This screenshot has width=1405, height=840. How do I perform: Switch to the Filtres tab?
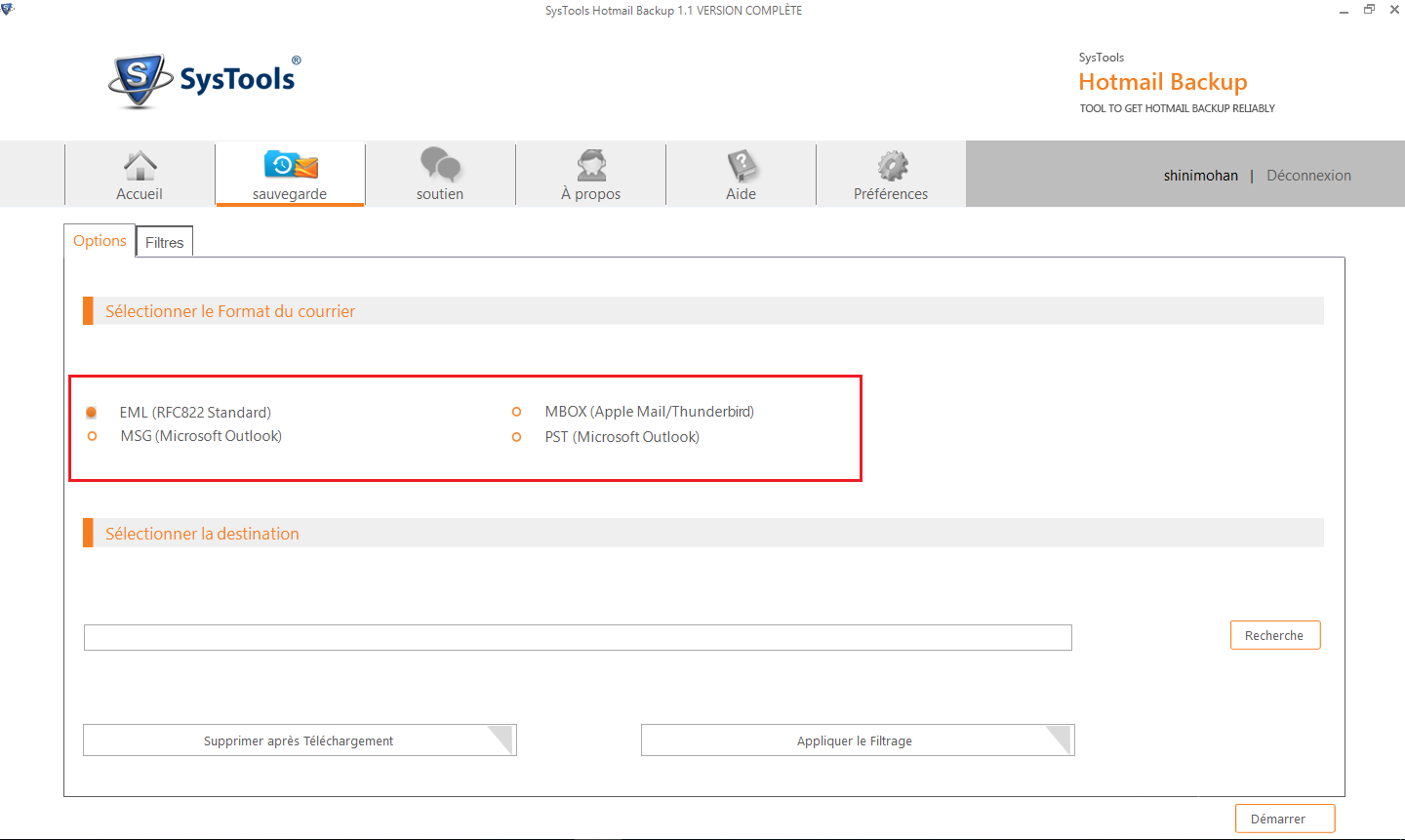[165, 242]
